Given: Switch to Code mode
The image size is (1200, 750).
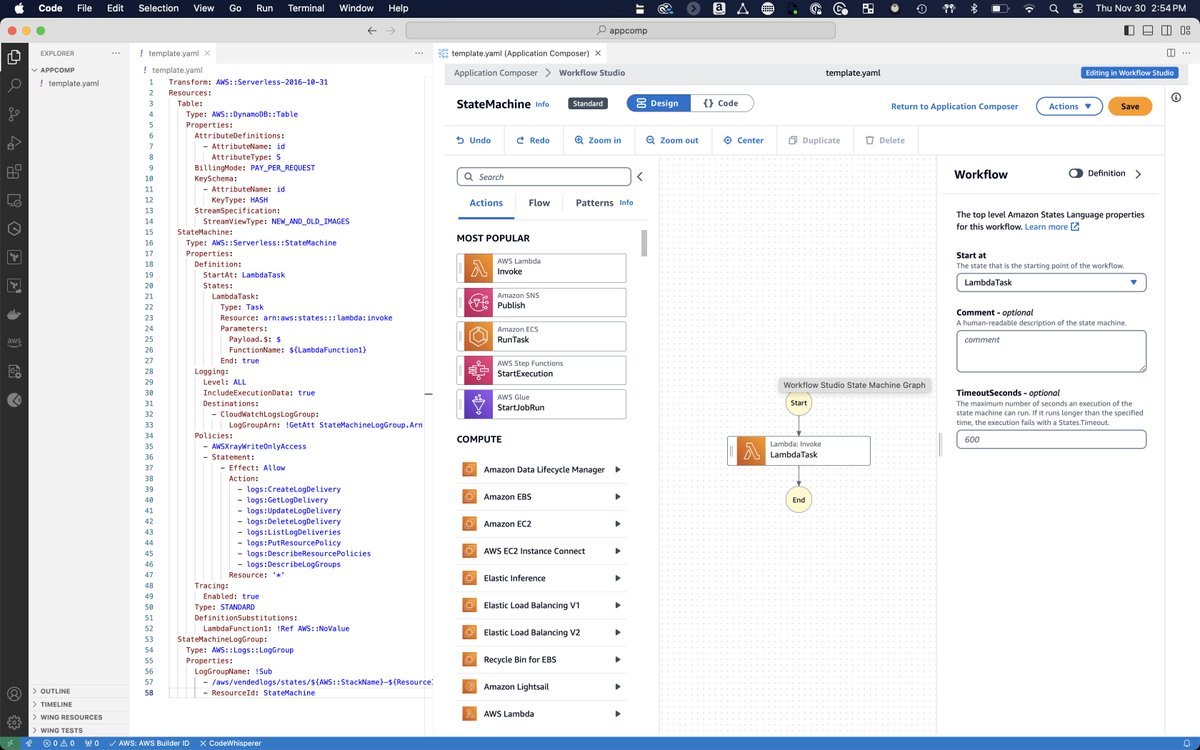Looking at the screenshot, I should point(720,103).
